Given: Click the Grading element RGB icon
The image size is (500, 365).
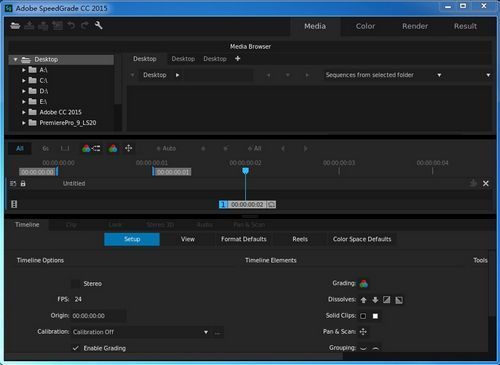Looking at the screenshot, I should (x=364, y=284).
